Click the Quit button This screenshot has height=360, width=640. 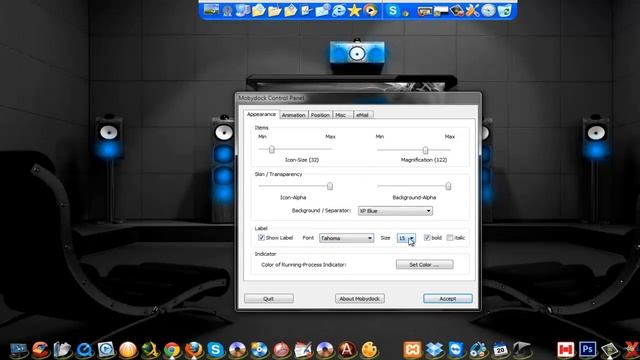coord(269,299)
